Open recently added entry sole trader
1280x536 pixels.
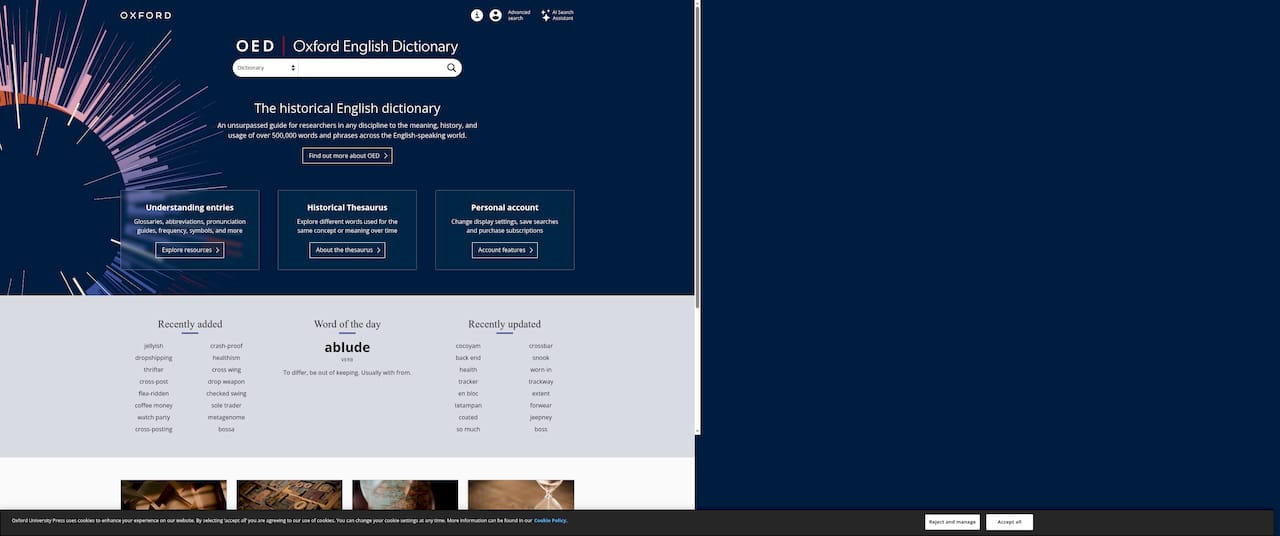[x=226, y=406]
